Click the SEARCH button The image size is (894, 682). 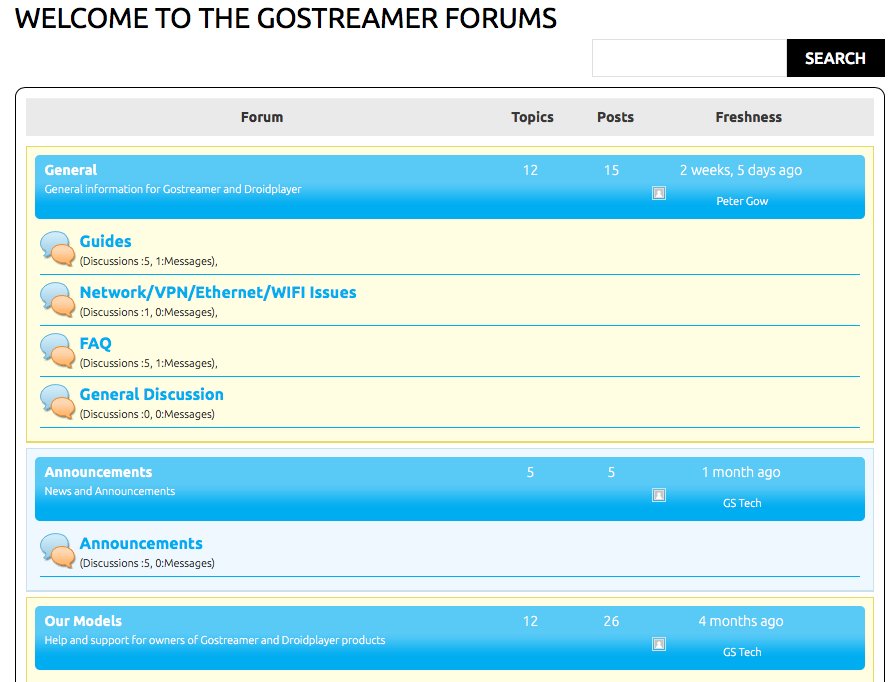click(835, 58)
